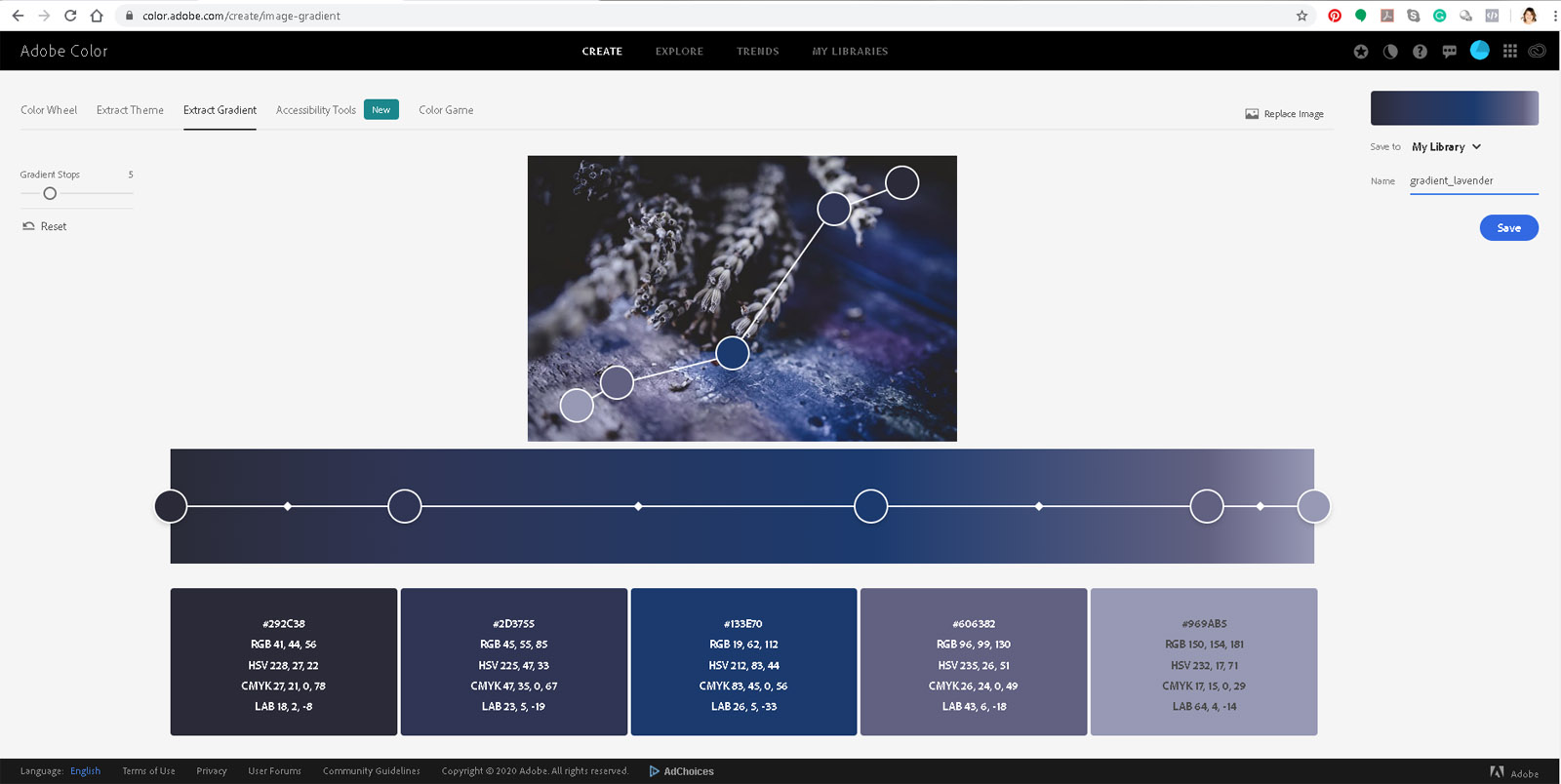Open the Adobe apps grid icon
This screenshot has width=1561, height=784.
(1509, 52)
